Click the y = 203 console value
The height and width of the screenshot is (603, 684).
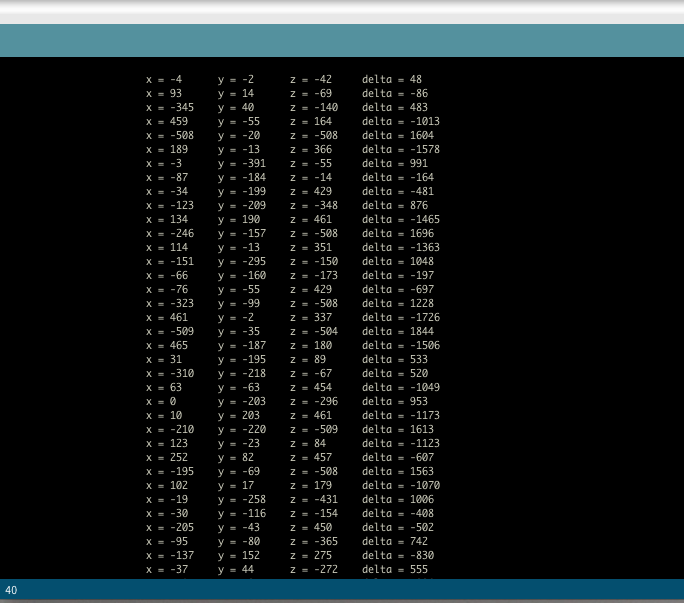tap(239, 415)
